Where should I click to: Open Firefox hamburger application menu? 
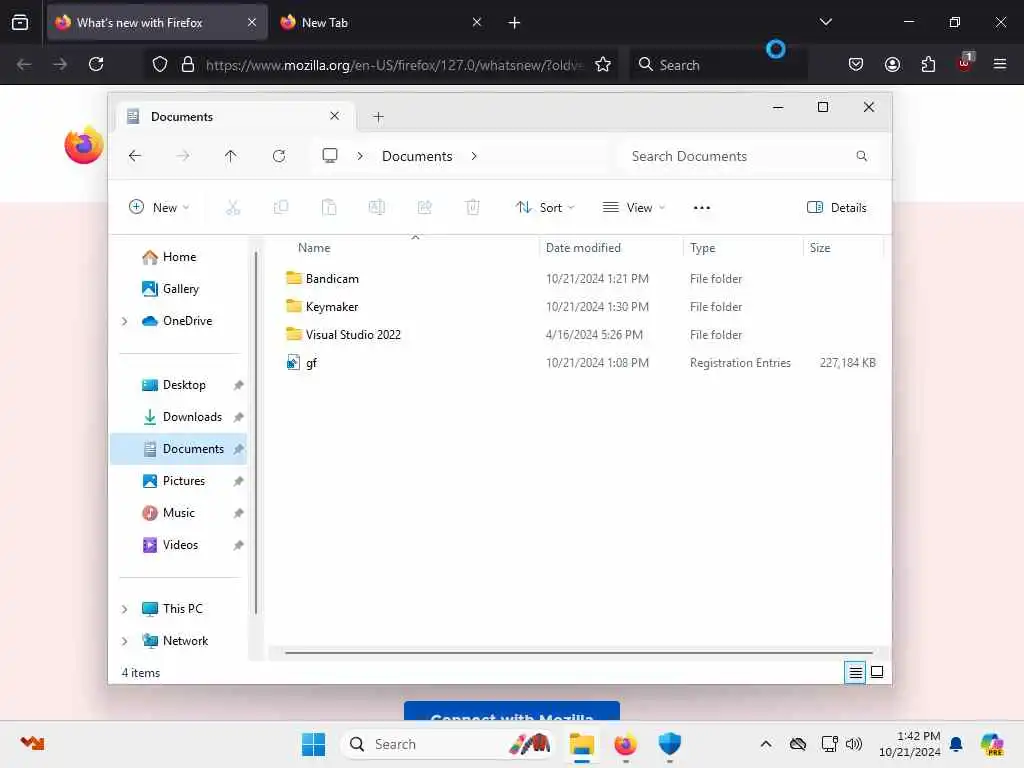pyautogui.click(x=999, y=64)
